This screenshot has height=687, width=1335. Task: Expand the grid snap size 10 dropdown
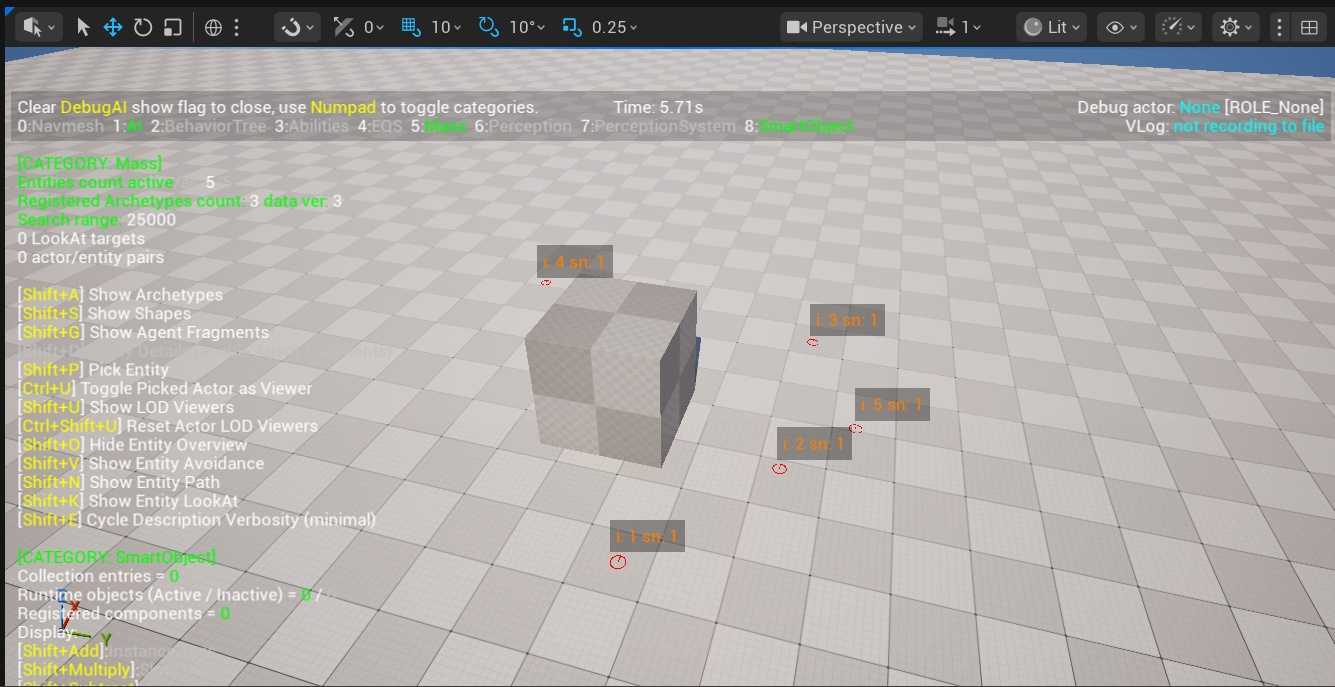click(447, 27)
